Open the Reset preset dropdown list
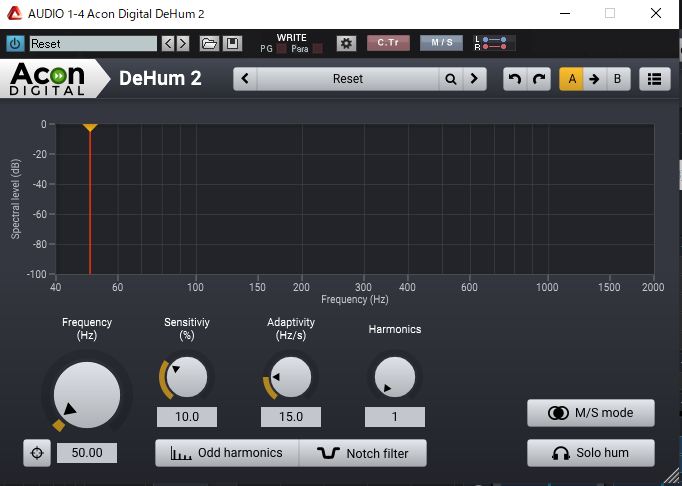The height and width of the screenshot is (486, 682). click(348, 79)
